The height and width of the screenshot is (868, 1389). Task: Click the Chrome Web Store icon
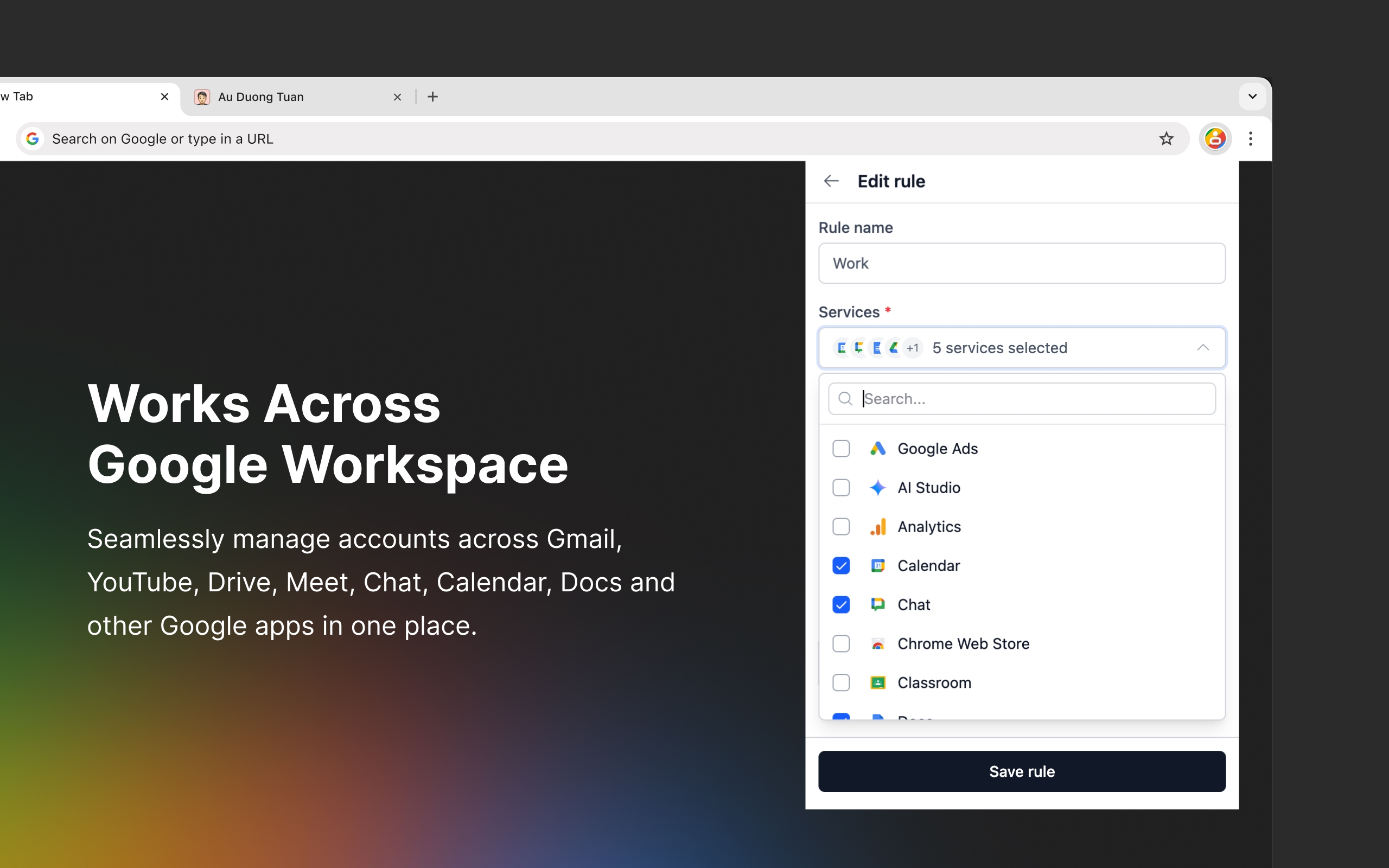click(x=877, y=643)
